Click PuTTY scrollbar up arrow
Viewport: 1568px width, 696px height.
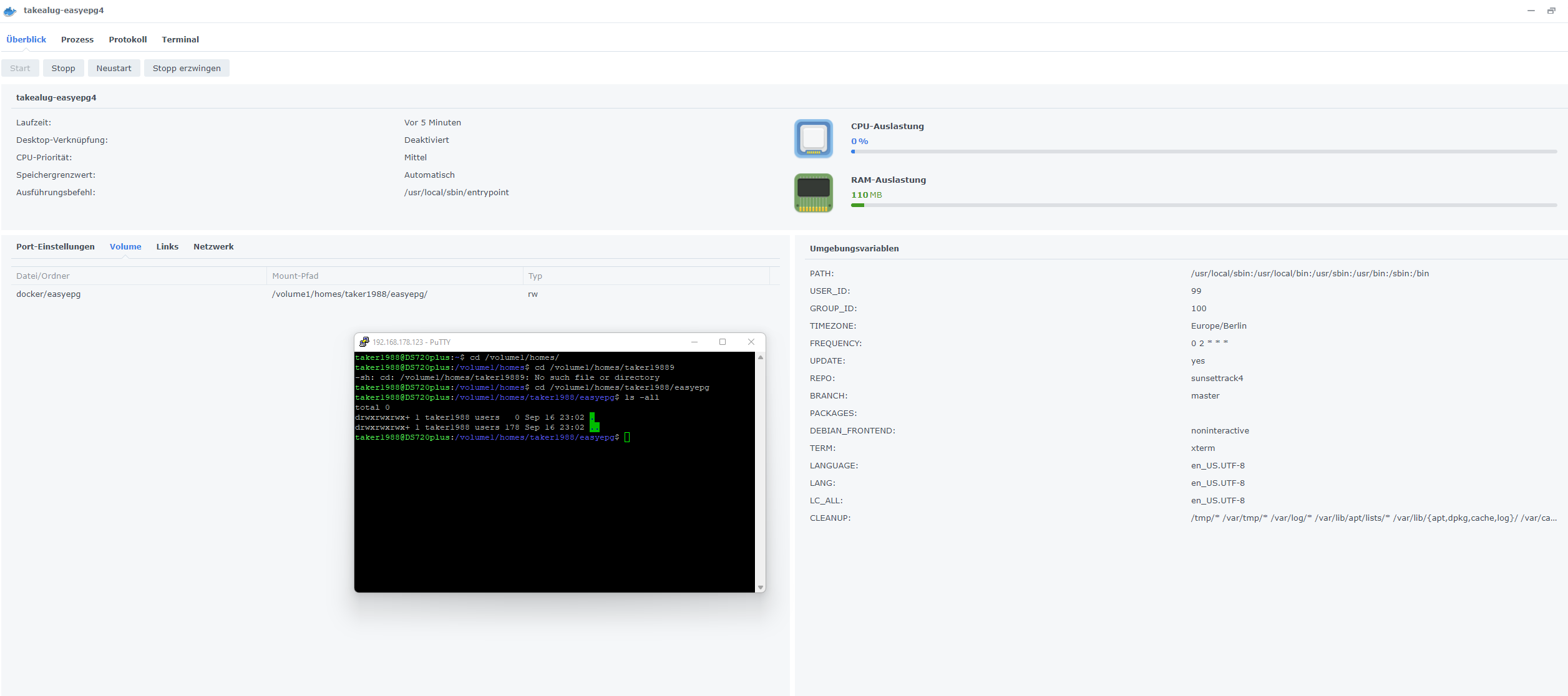tap(761, 357)
